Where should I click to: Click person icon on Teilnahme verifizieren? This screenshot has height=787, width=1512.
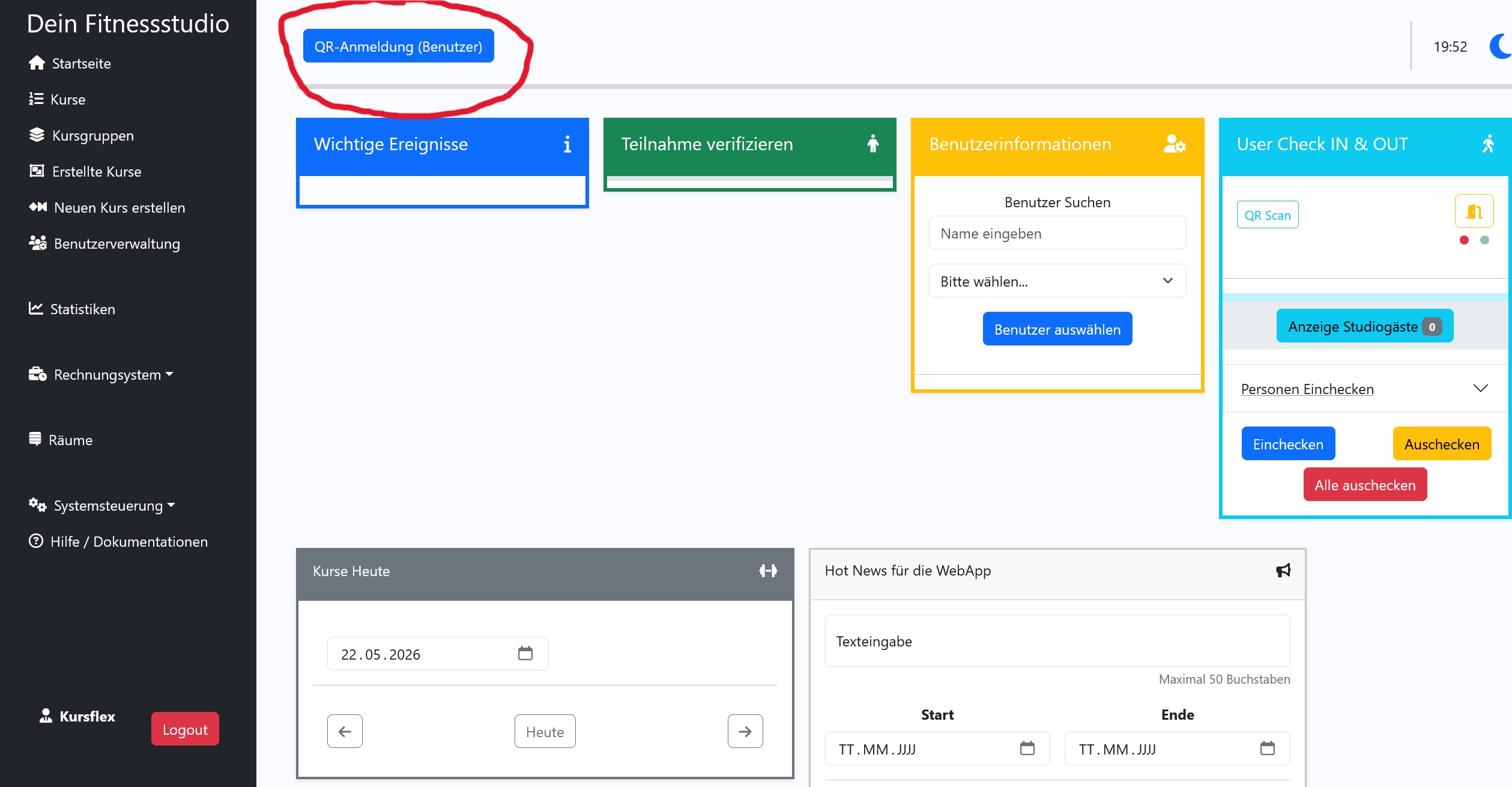873,144
